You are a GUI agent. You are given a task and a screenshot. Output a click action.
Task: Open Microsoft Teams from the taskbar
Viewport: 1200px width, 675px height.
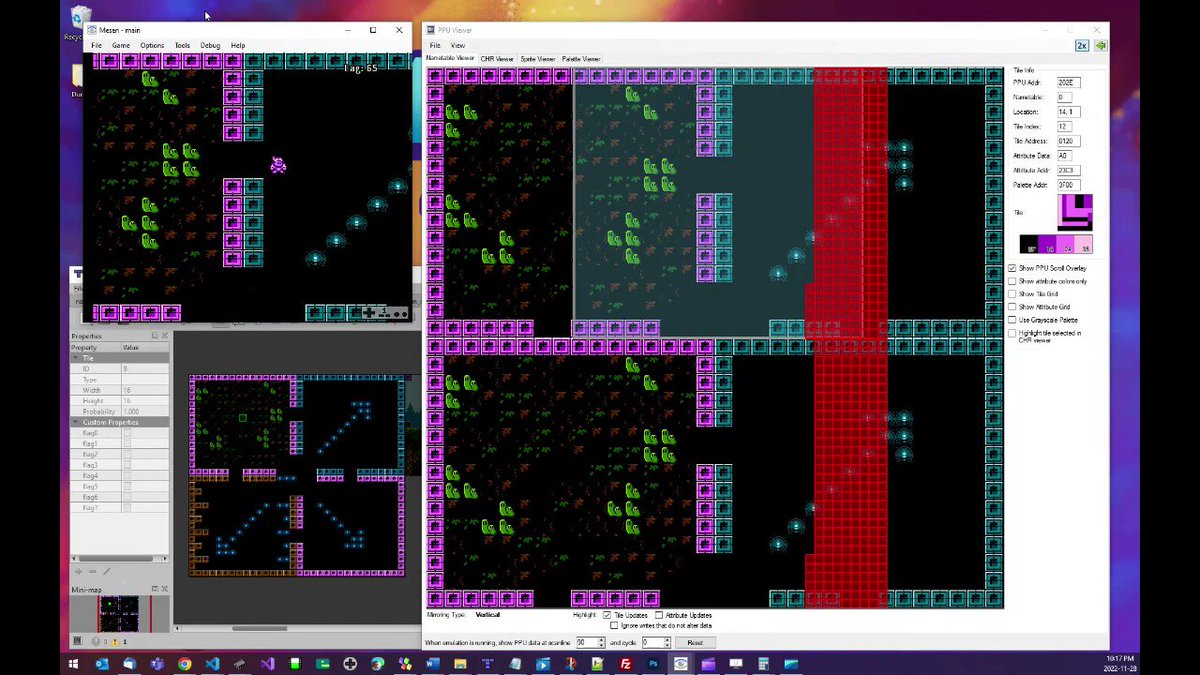pyautogui.click(x=156, y=663)
